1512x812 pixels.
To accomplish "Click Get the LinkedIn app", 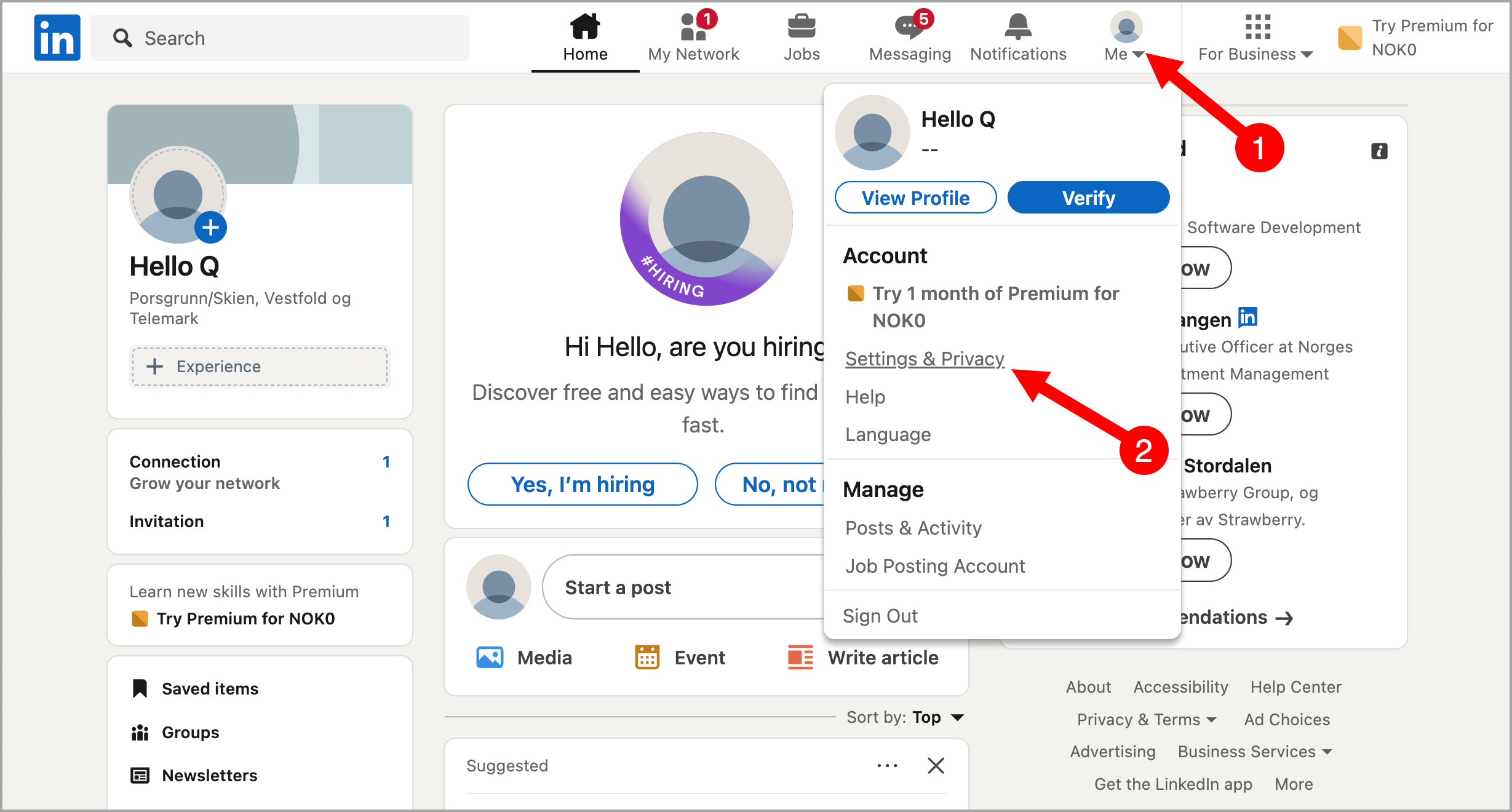I will click(1173, 784).
